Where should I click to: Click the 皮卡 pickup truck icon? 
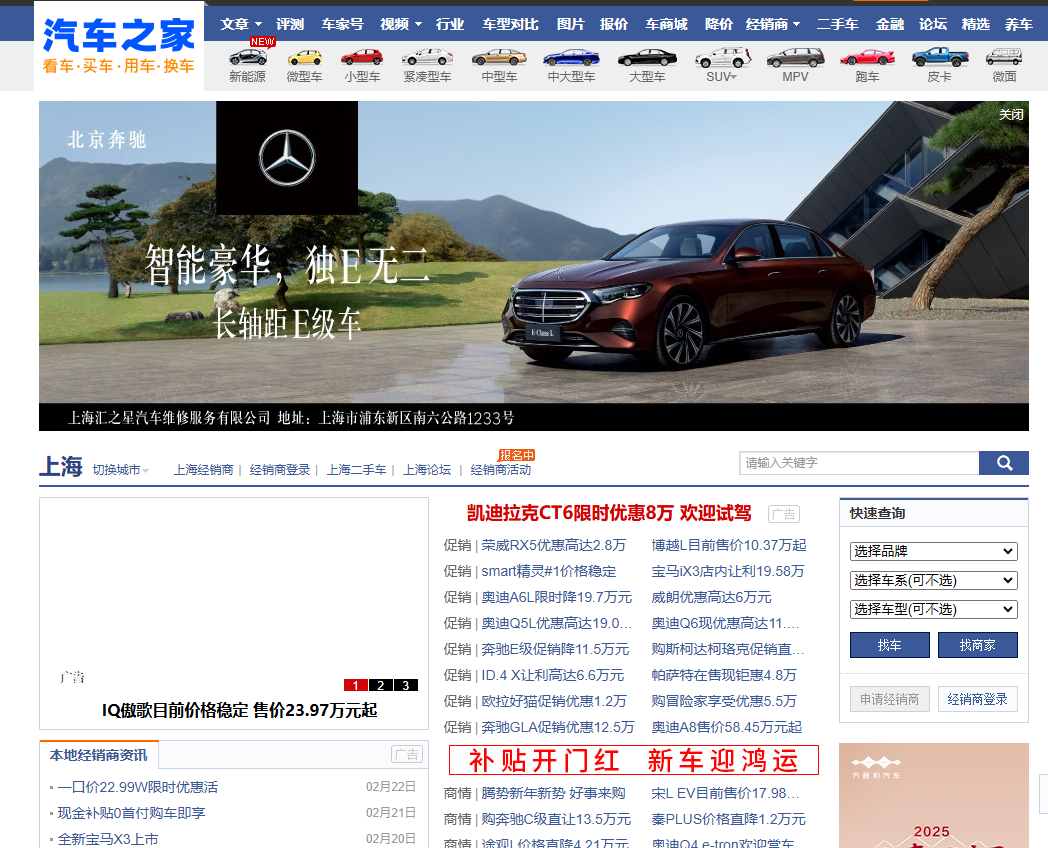[939, 58]
